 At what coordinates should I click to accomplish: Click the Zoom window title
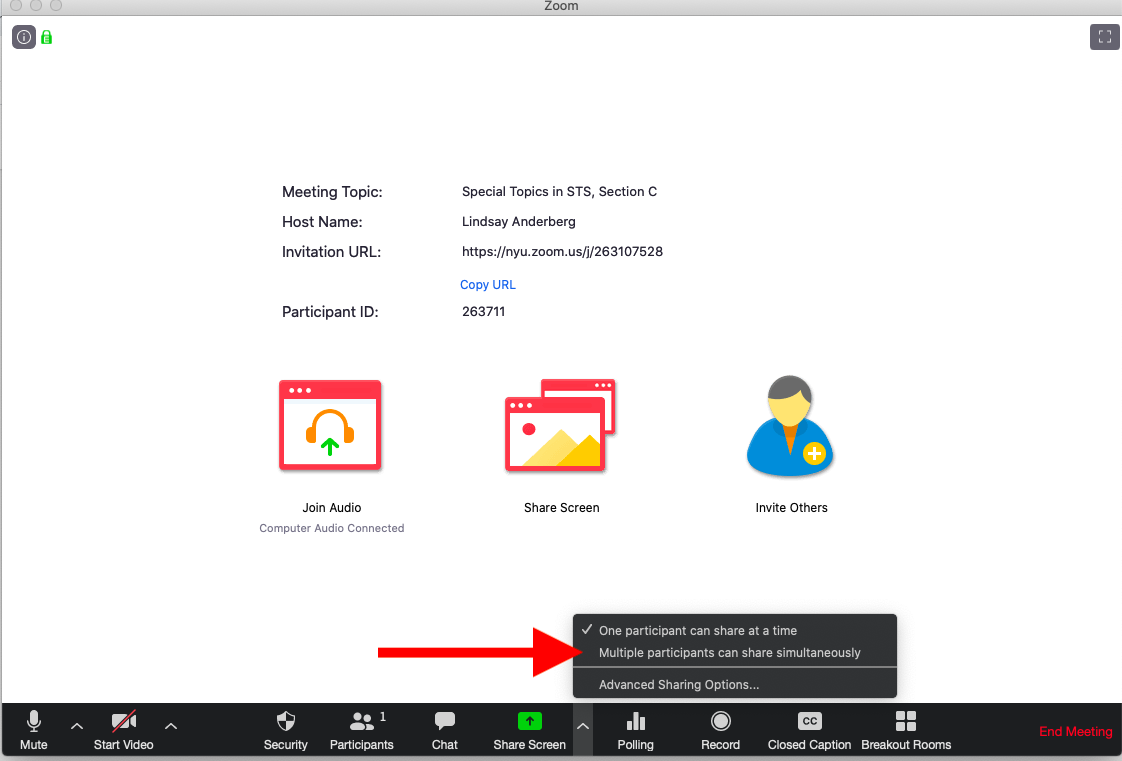(x=561, y=6)
